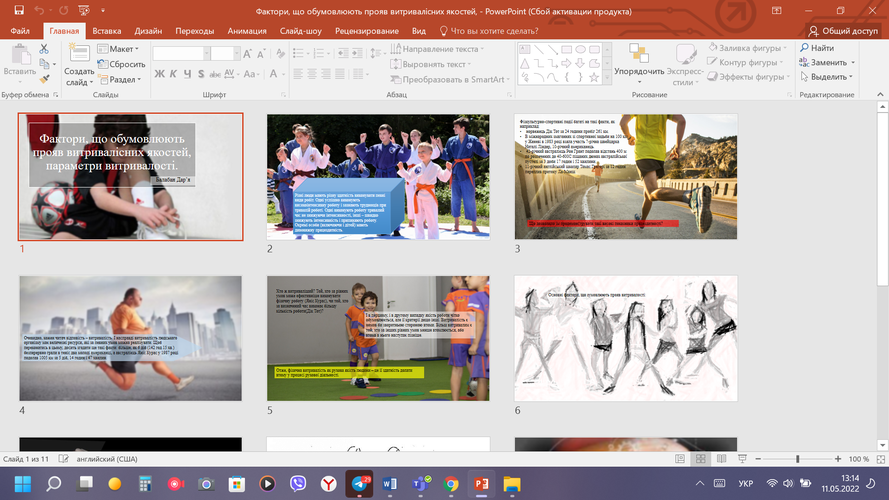Open Chrome from the Windows taskbar
The height and width of the screenshot is (500, 889).
[x=451, y=484]
